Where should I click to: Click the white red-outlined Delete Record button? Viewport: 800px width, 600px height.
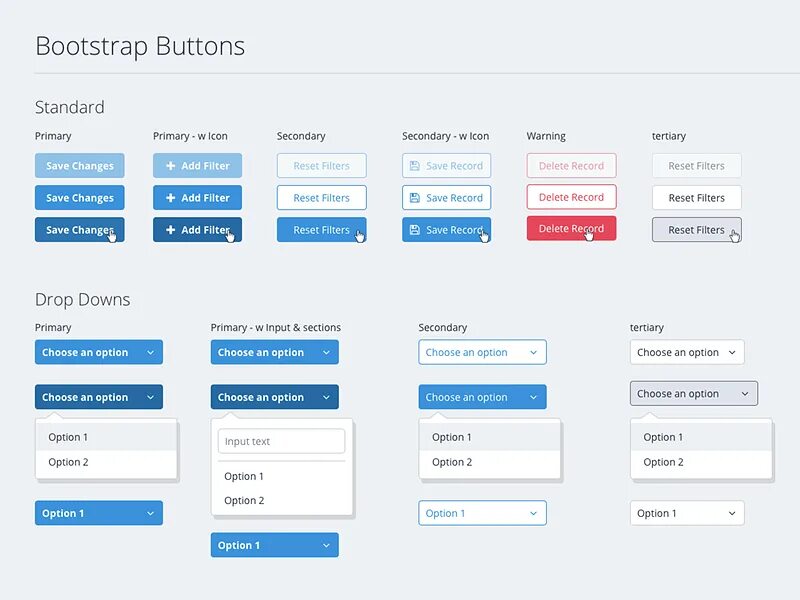tap(571, 197)
